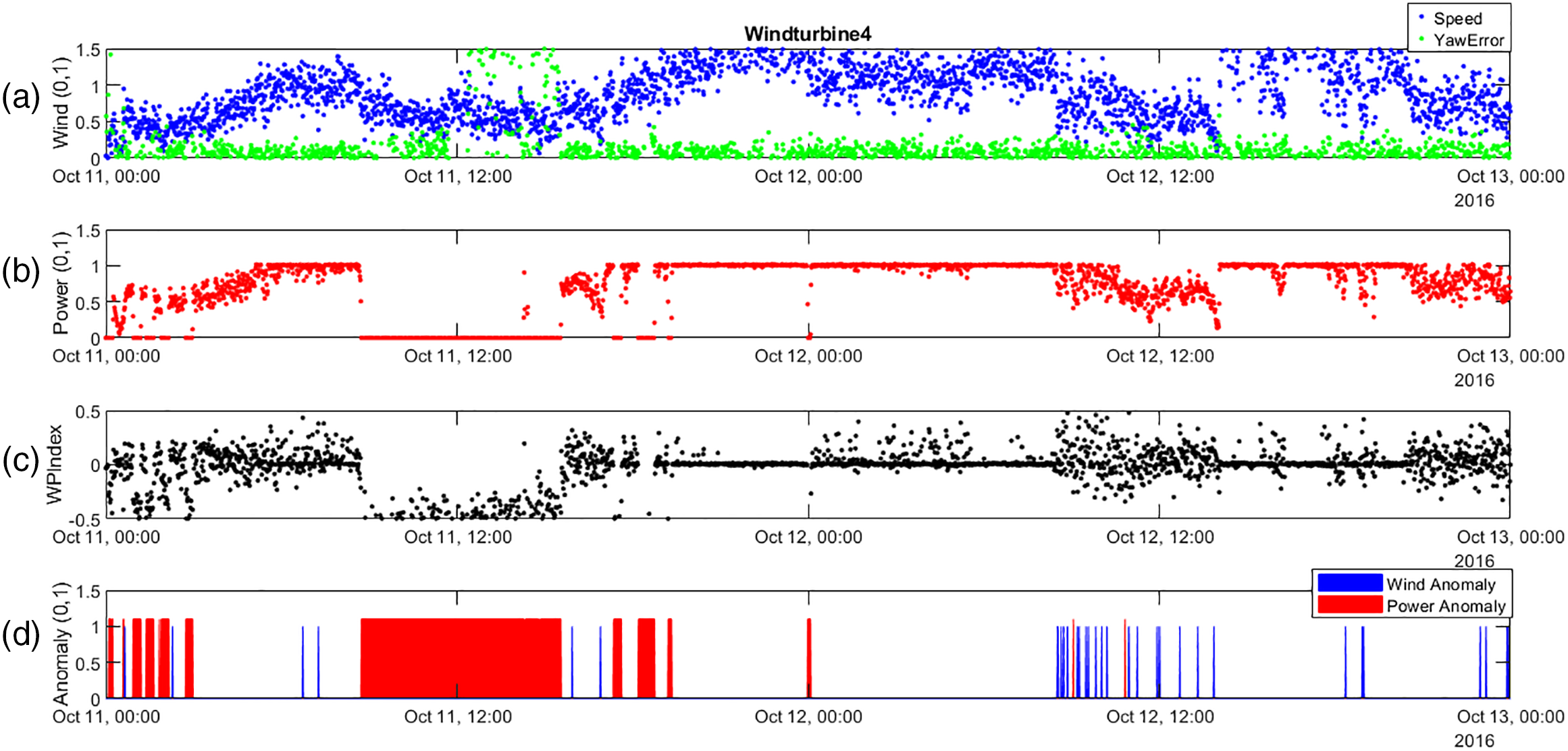This screenshot has width=1568, height=751.
Task: Select panel label (c)
Action: click(21, 461)
